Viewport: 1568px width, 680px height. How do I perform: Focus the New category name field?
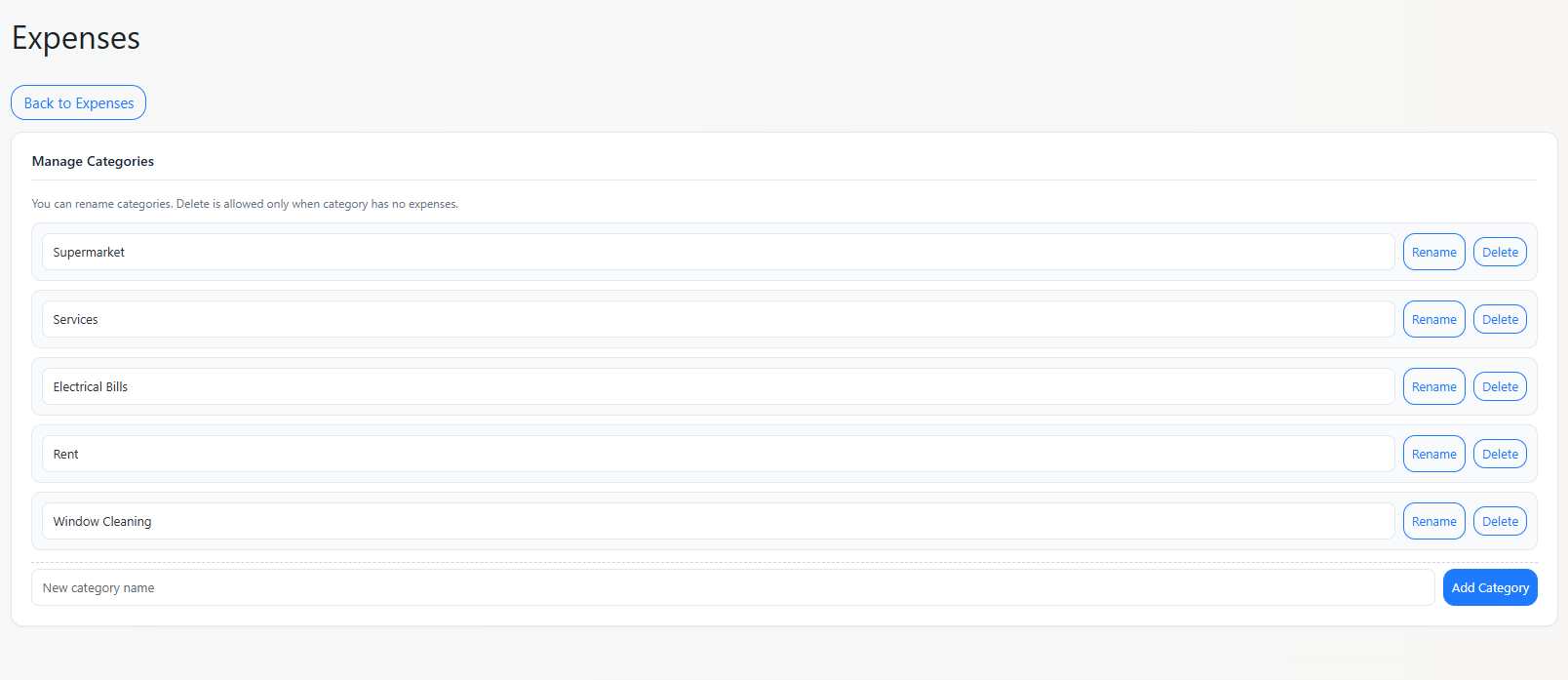pyautogui.click(x=732, y=587)
